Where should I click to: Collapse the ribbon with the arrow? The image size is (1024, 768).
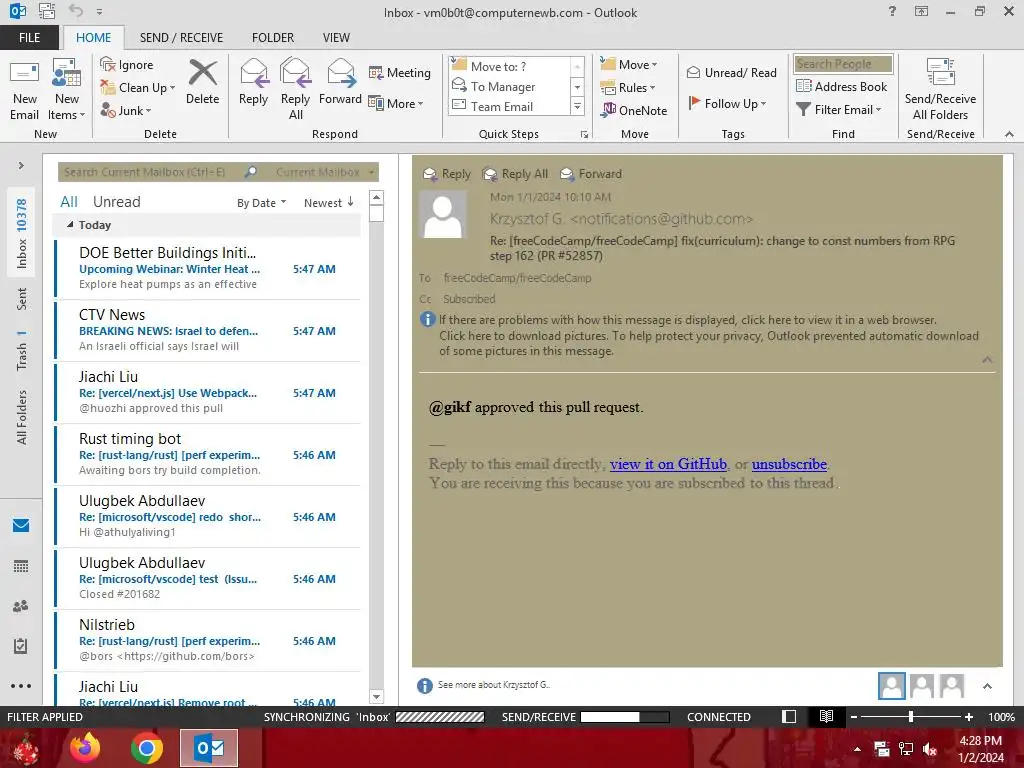pyautogui.click(x=1009, y=134)
